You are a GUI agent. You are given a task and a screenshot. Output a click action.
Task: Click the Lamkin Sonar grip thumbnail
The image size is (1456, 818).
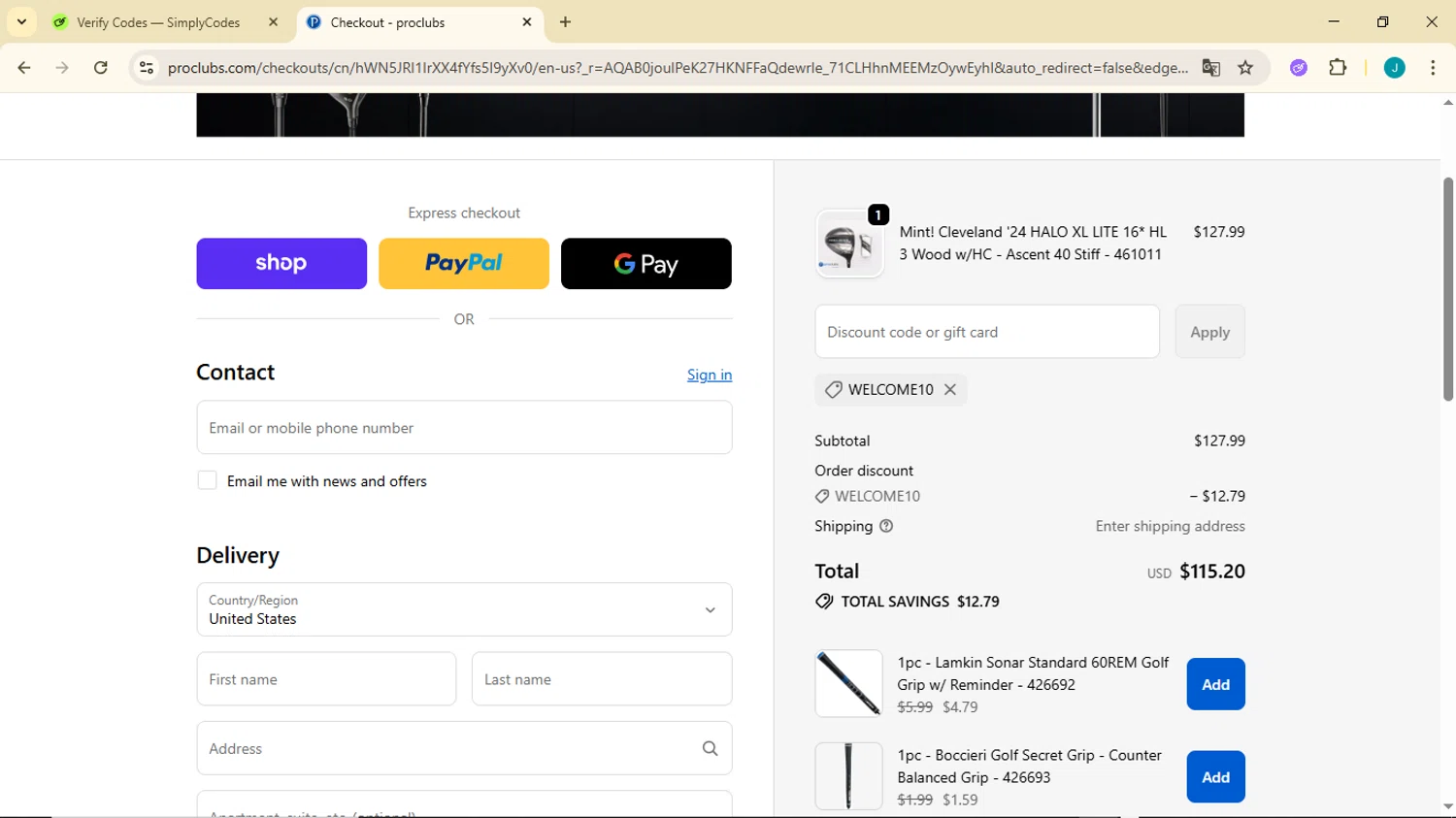[x=849, y=684]
